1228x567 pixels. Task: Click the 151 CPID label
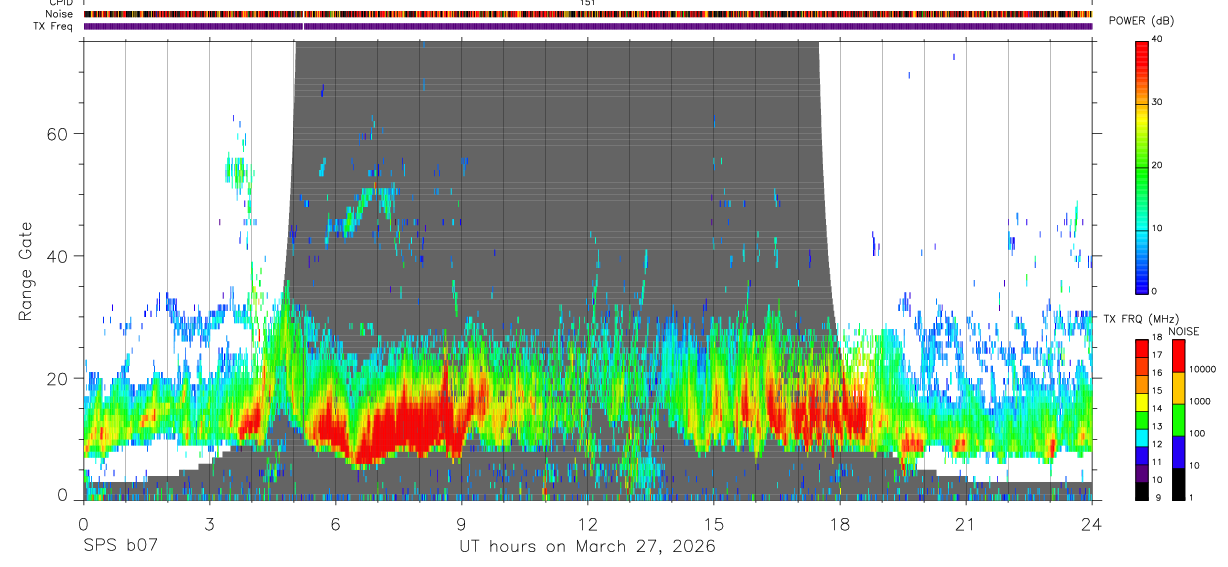tap(587, 3)
